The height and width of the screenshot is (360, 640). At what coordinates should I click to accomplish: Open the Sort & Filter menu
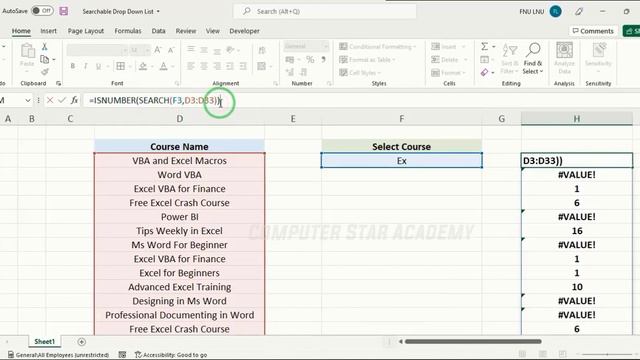click(510, 59)
